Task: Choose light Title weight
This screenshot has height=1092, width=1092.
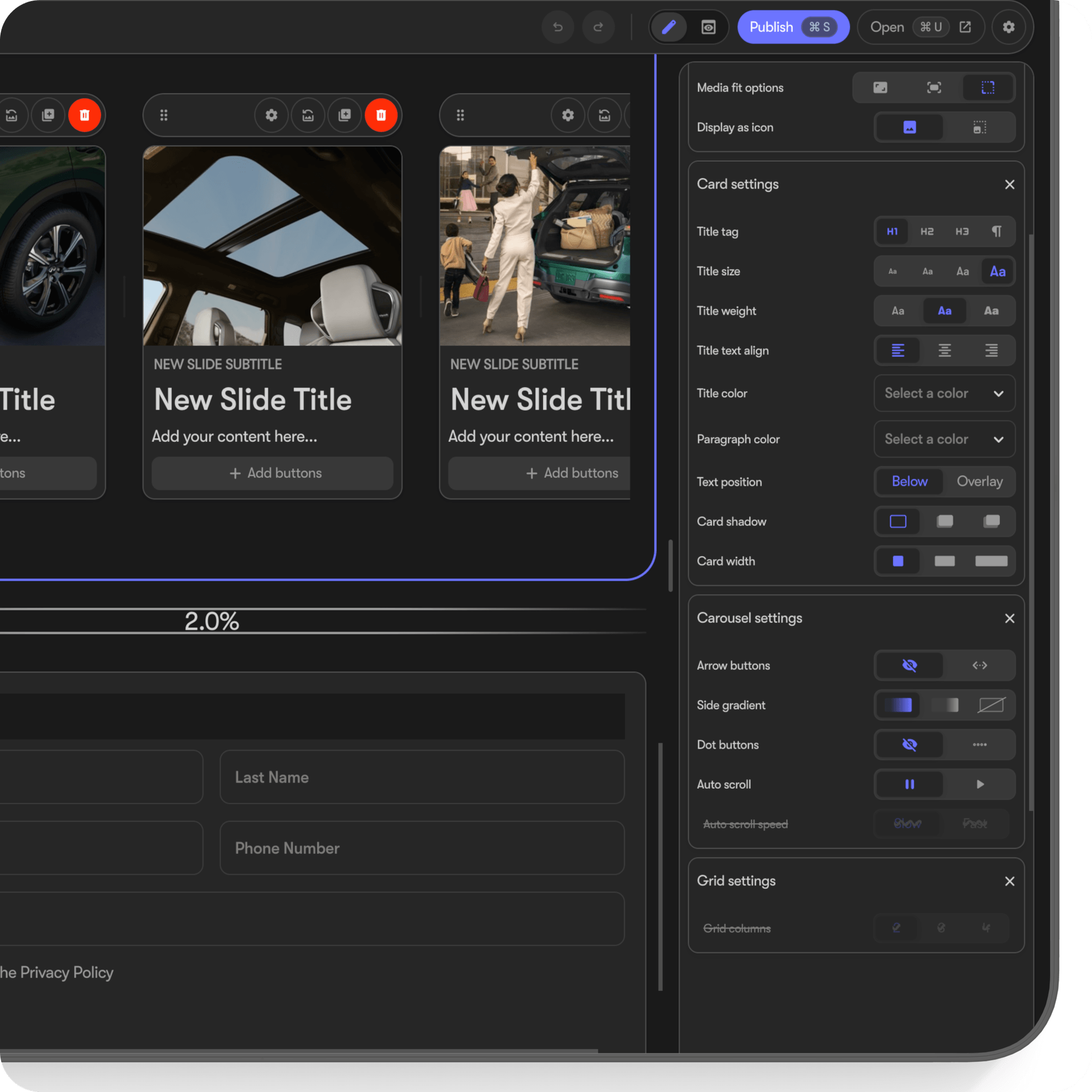Action: [x=897, y=311]
